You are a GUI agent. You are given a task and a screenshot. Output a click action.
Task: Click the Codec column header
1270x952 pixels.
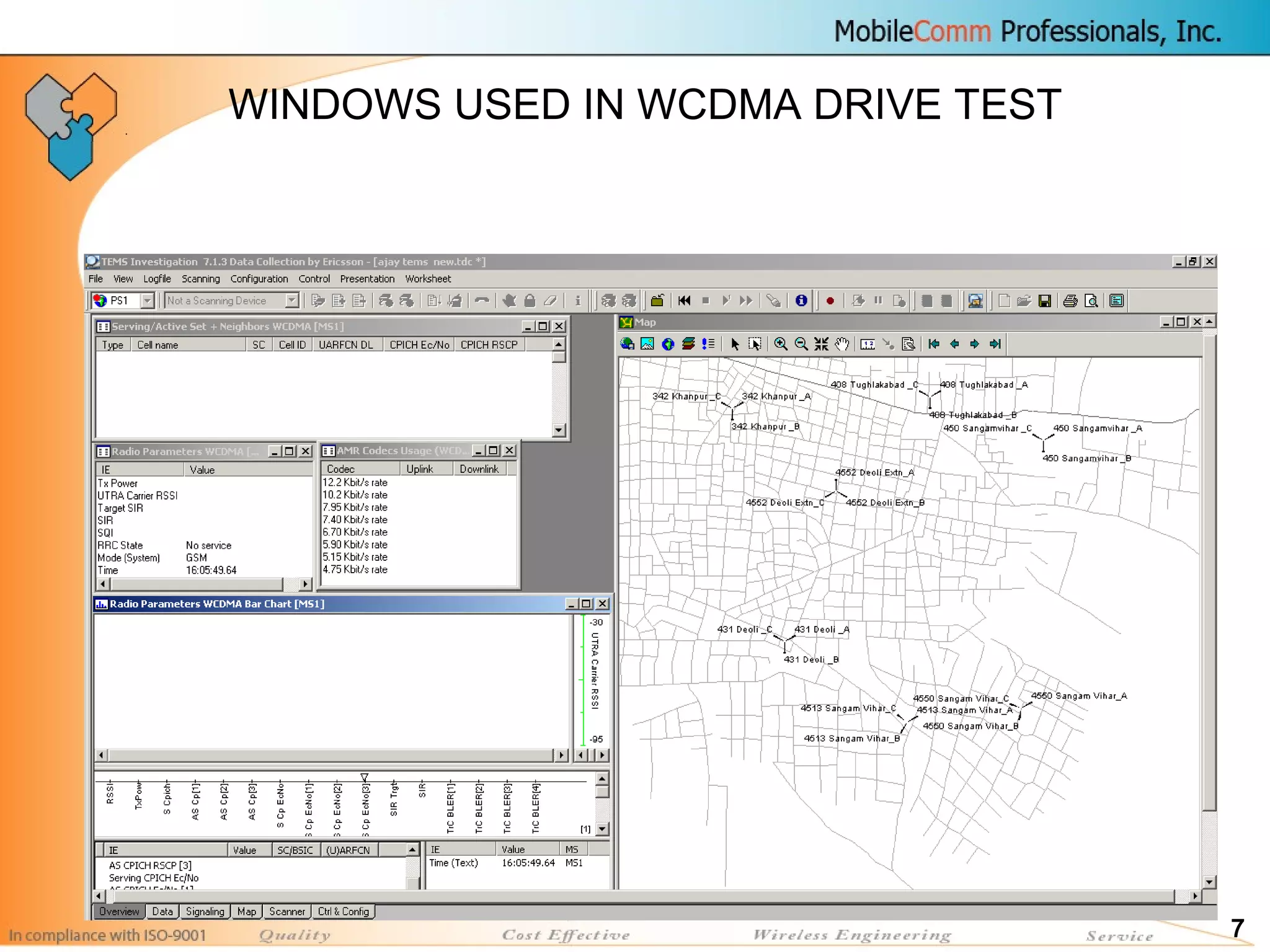[360, 469]
